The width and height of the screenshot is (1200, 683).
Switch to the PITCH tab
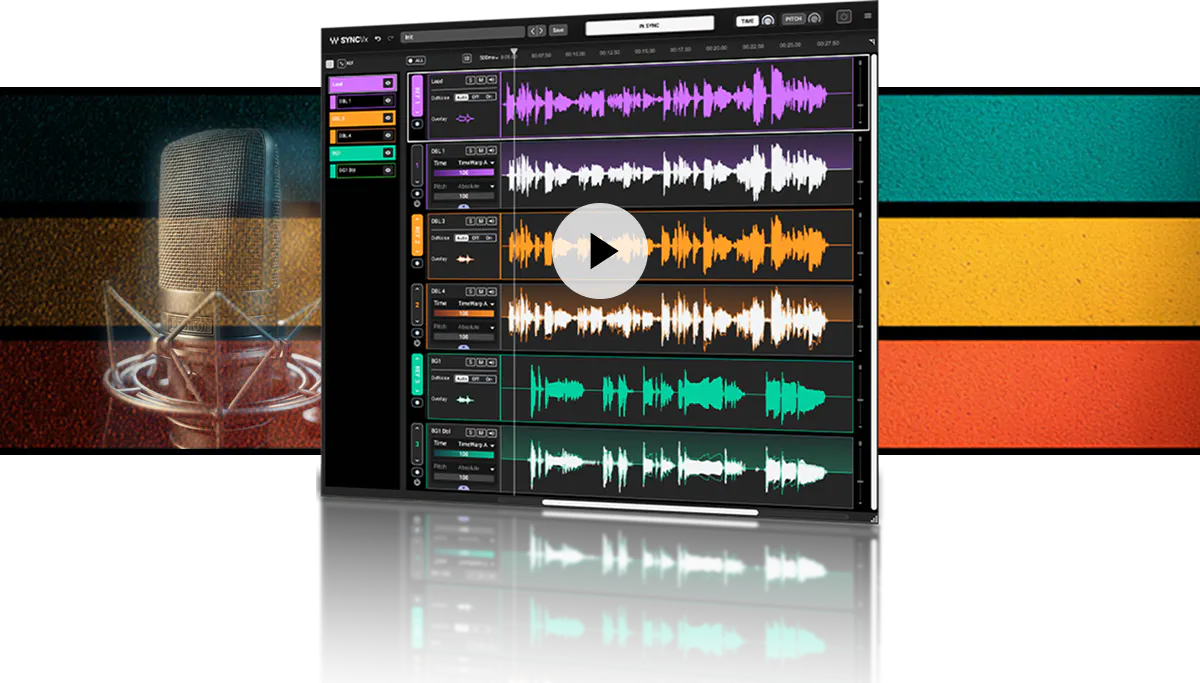pos(794,19)
